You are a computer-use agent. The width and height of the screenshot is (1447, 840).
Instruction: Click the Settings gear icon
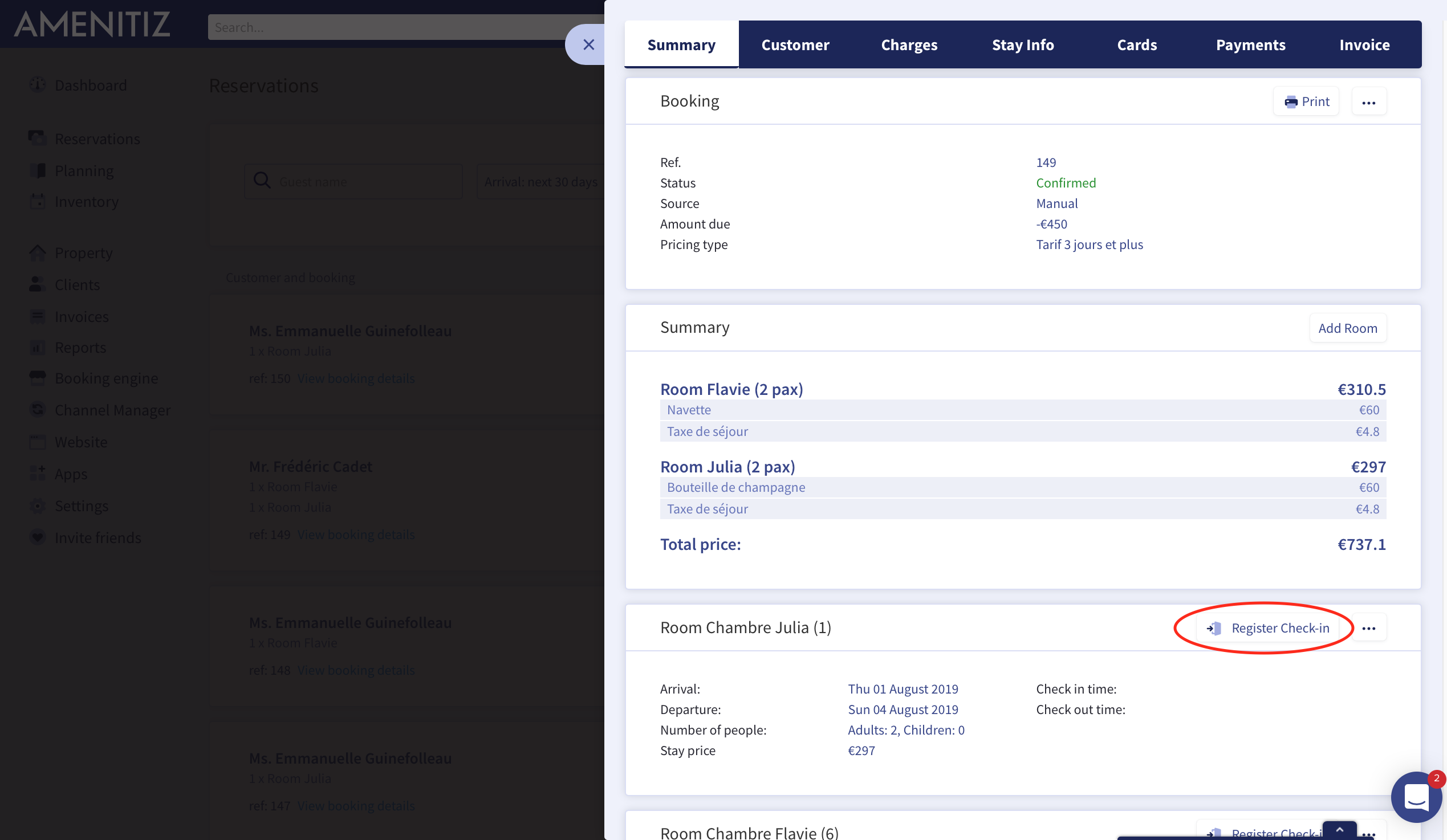coord(37,505)
